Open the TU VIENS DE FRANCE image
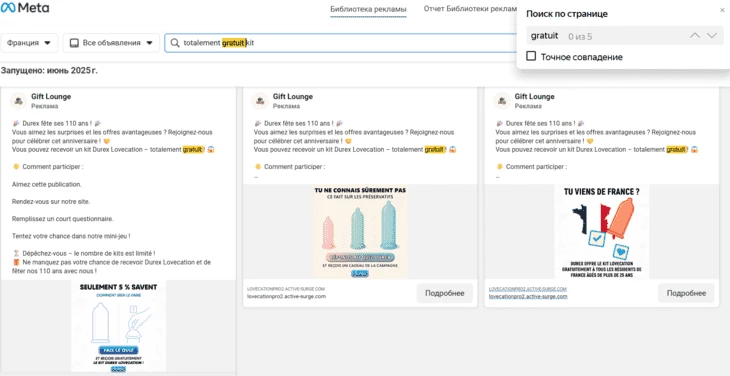This screenshot has height=376, width=730. pyautogui.click(x=602, y=232)
